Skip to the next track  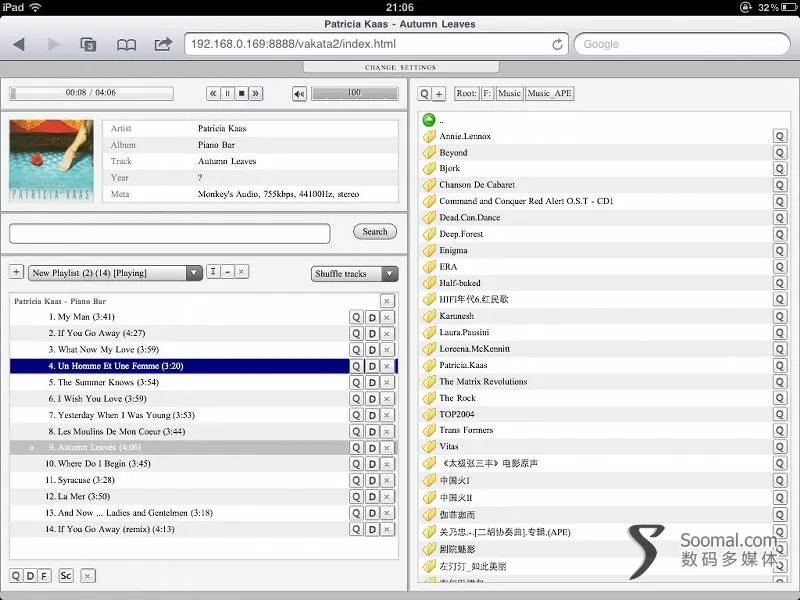pyautogui.click(x=256, y=93)
